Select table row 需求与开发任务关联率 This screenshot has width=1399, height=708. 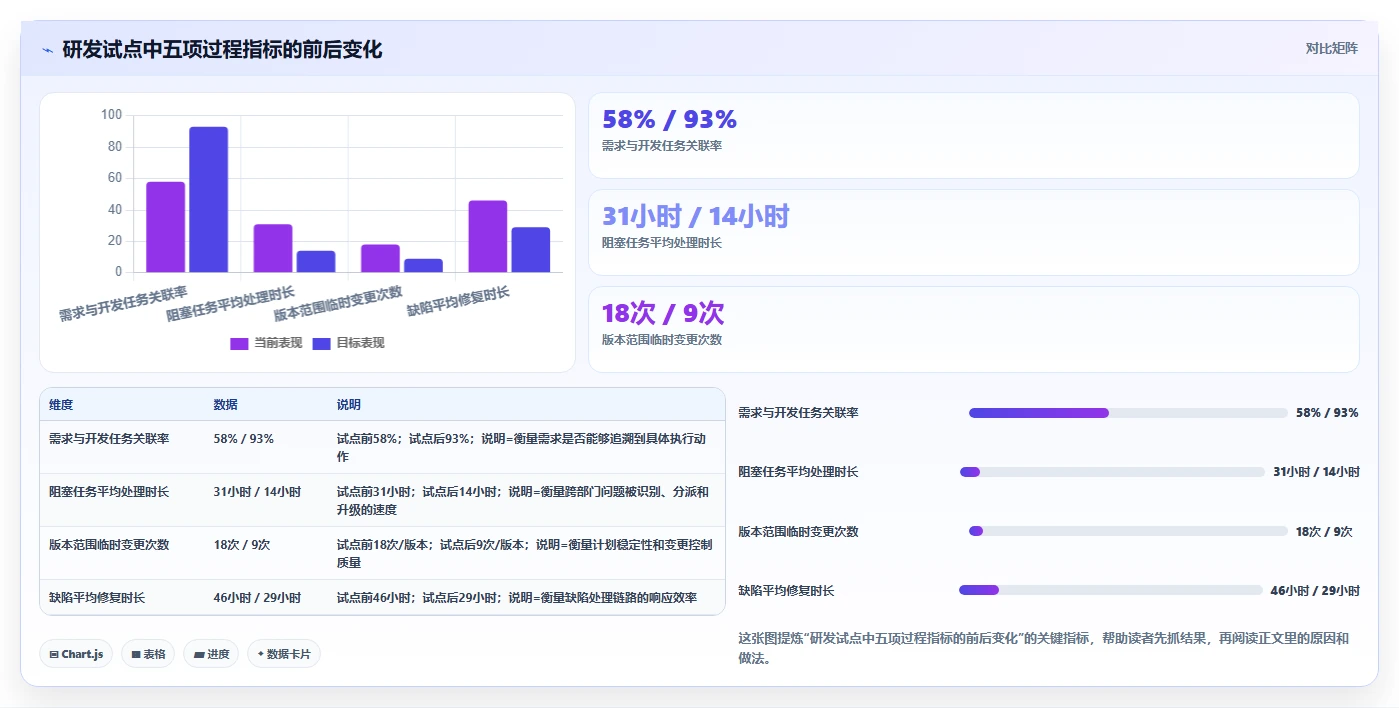pyautogui.click(x=382, y=447)
